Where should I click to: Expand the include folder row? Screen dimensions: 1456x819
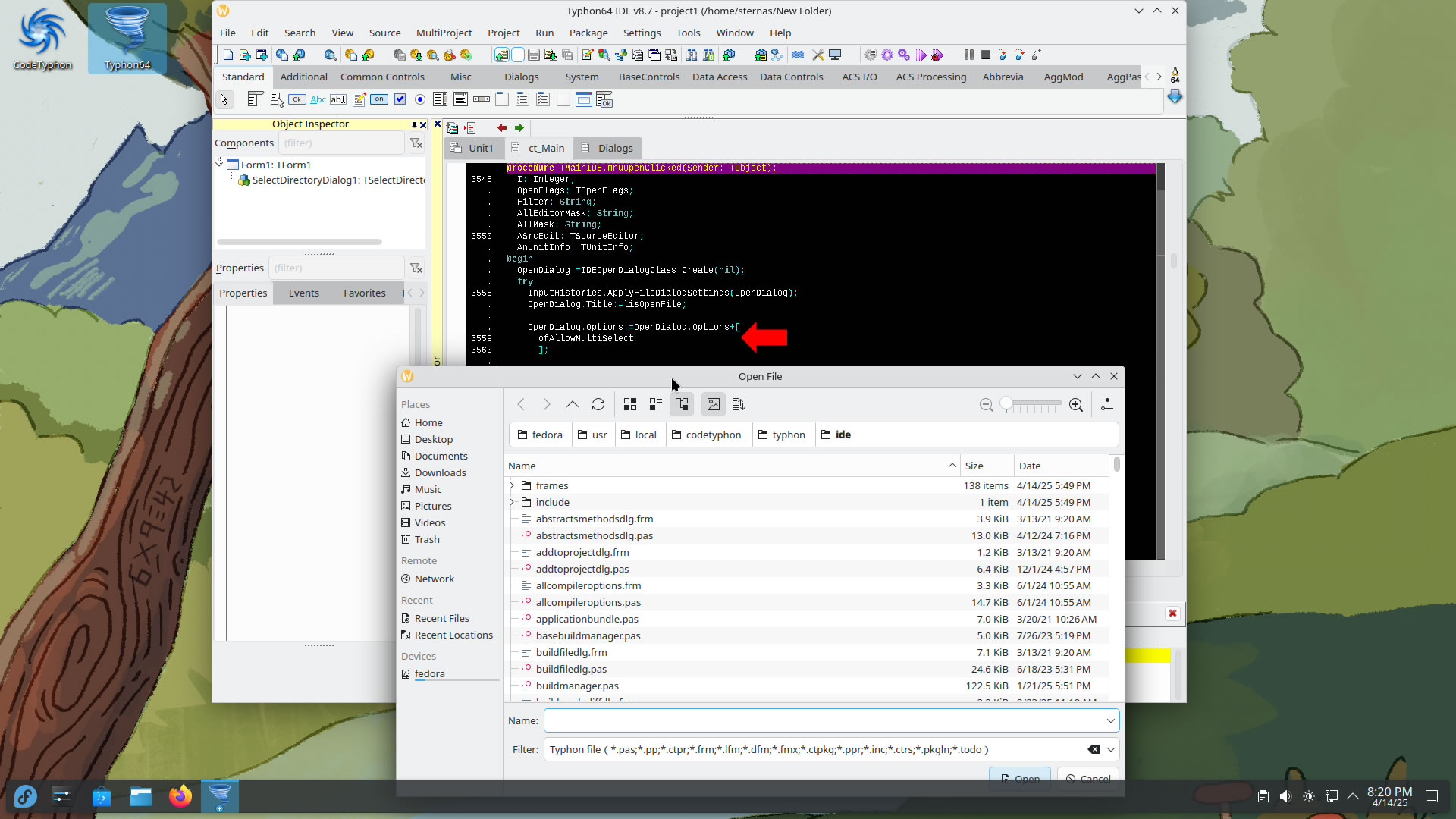512,502
